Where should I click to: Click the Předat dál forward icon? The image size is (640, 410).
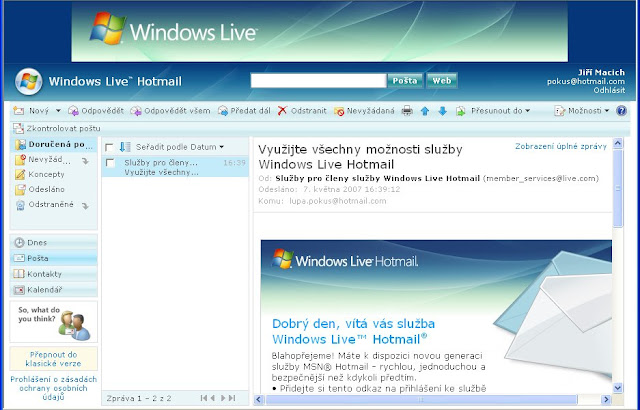223,111
